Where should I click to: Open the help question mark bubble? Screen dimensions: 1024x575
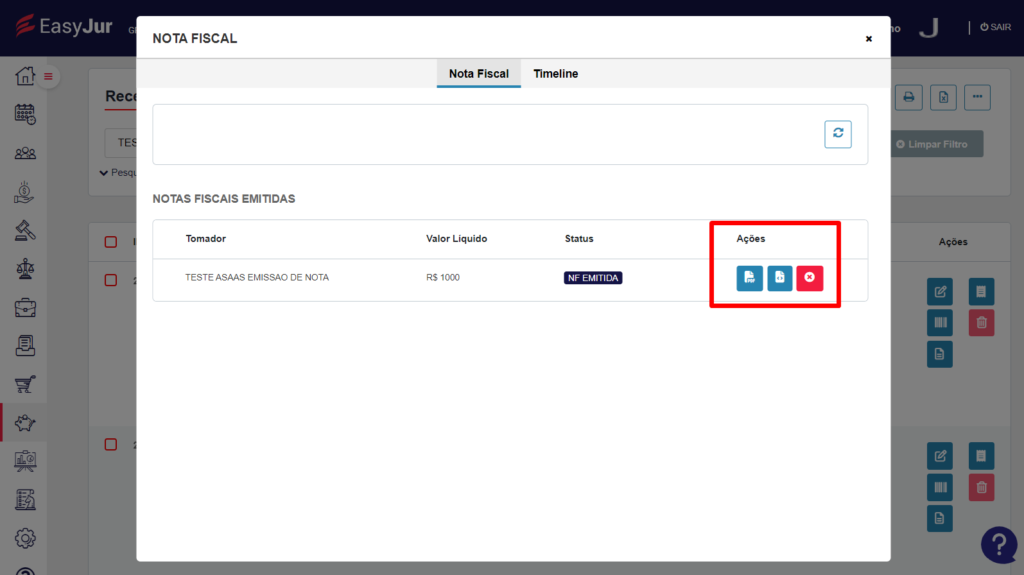pyautogui.click(x=999, y=544)
